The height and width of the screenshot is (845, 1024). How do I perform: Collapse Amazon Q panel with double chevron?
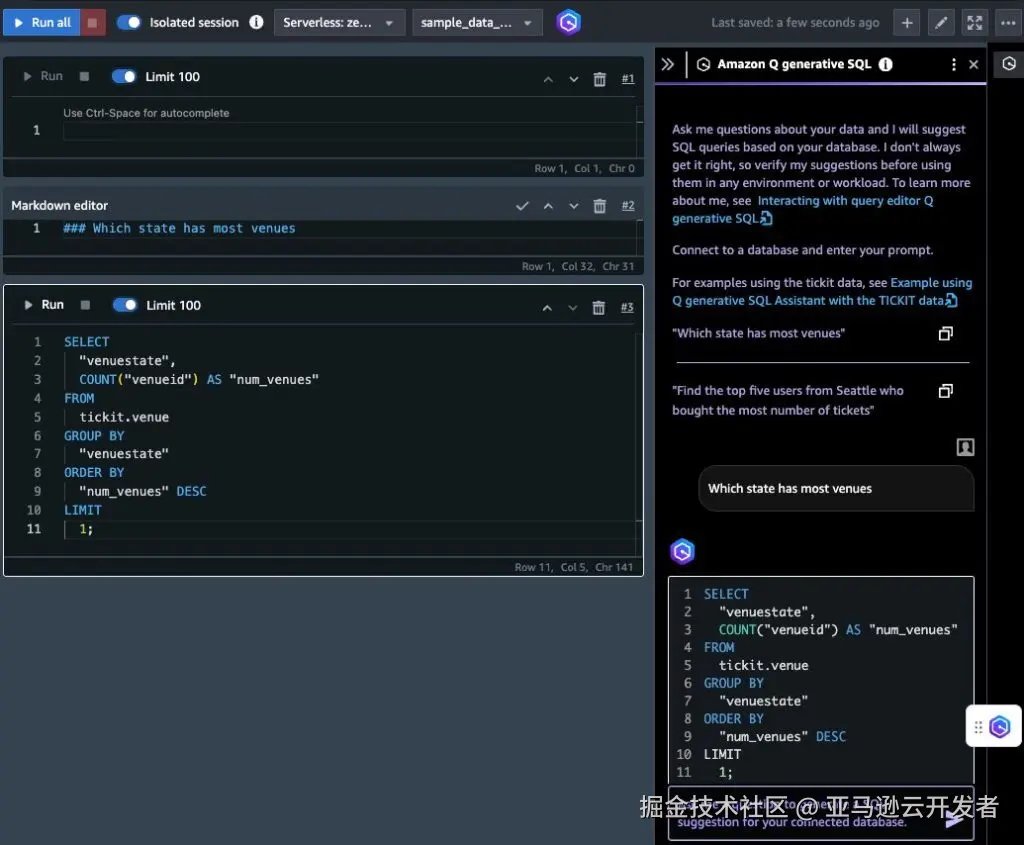pos(667,64)
